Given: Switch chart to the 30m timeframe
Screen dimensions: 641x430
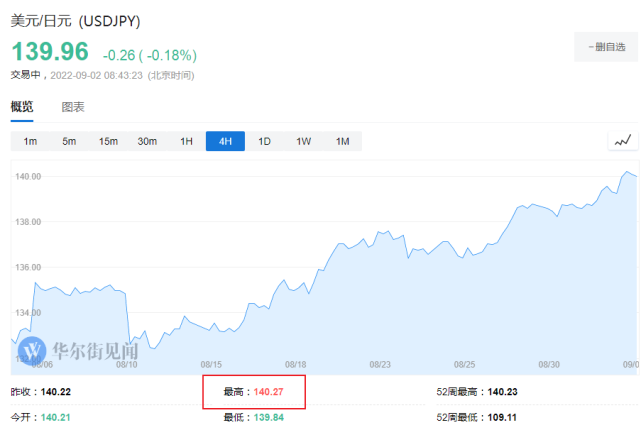Looking at the screenshot, I should click(x=147, y=141).
